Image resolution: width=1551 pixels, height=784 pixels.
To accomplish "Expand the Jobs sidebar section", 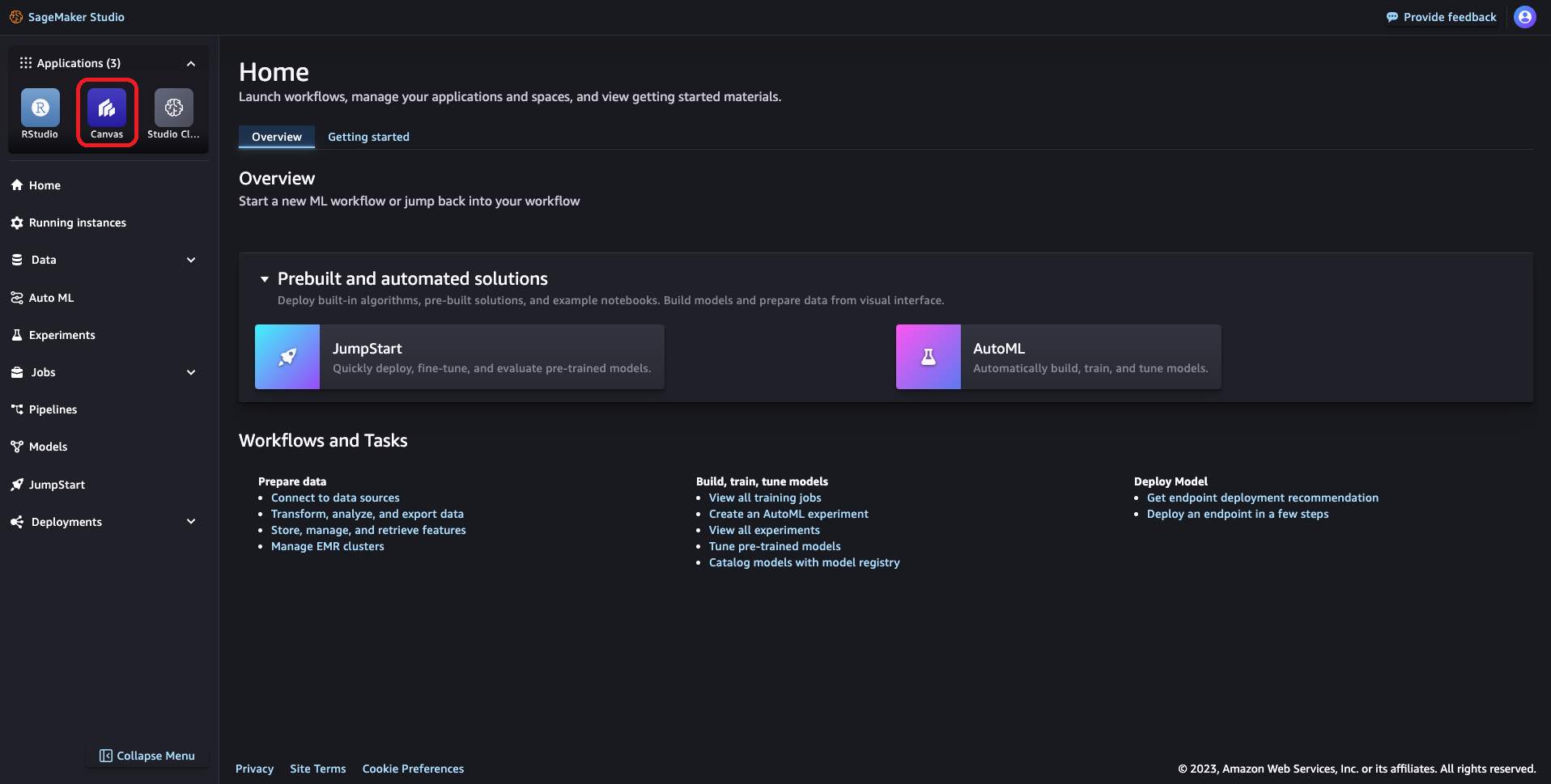I will pyautogui.click(x=191, y=372).
